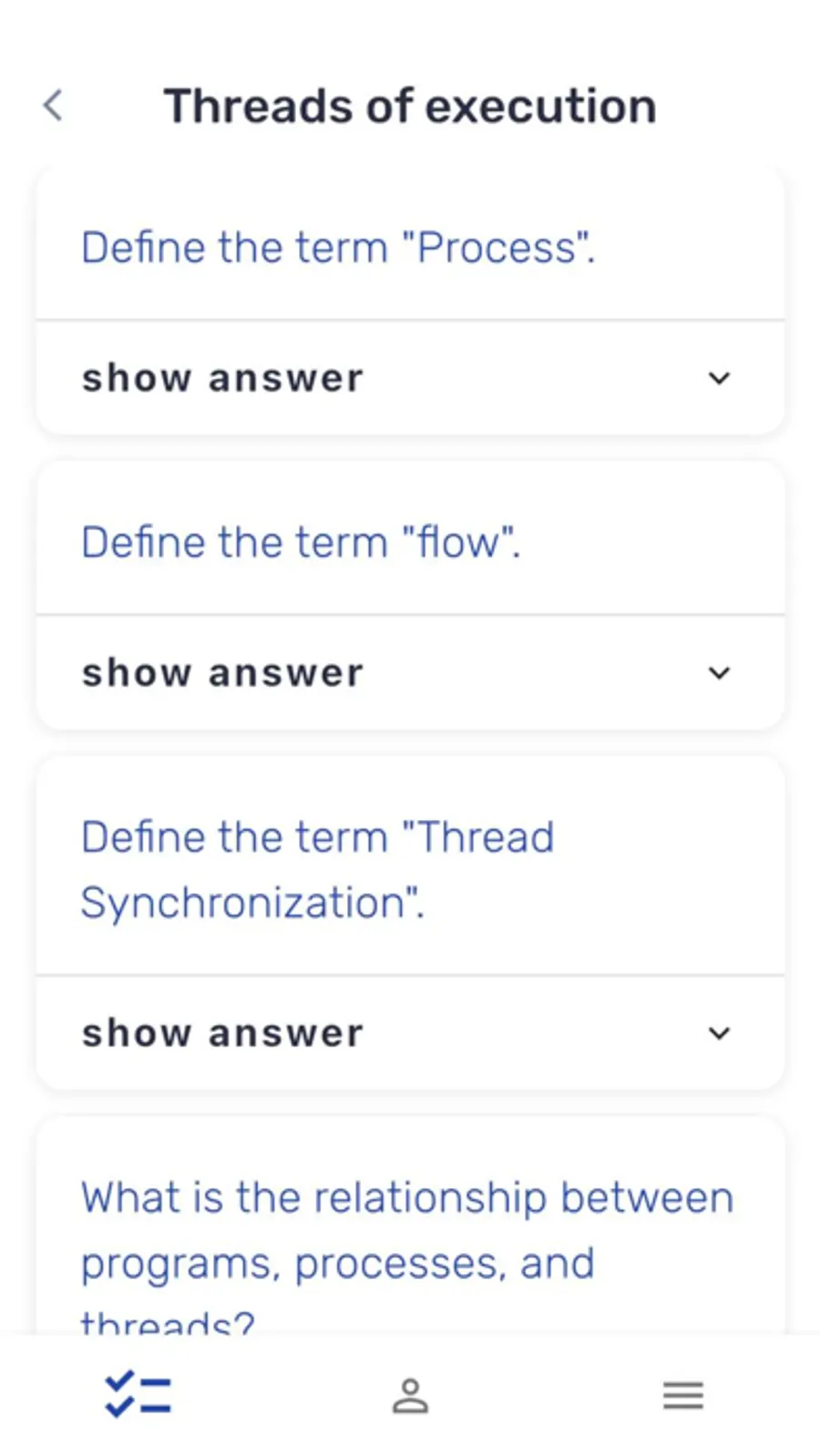Viewport: 820px width, 1456px height.
Task: Expand answer chevron for "Process" question
Action: coord(719,378)
